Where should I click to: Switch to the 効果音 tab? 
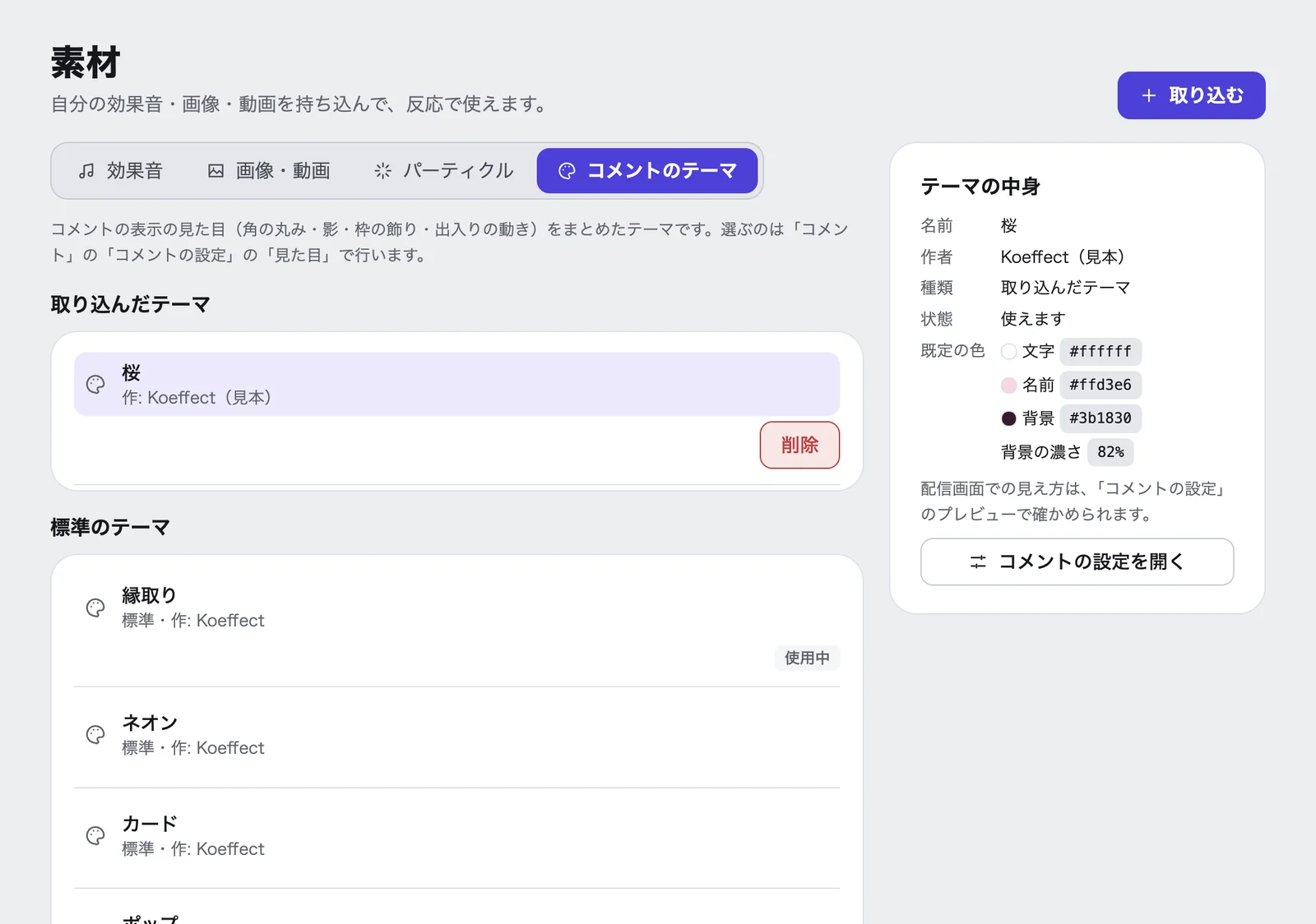(121, 171)
